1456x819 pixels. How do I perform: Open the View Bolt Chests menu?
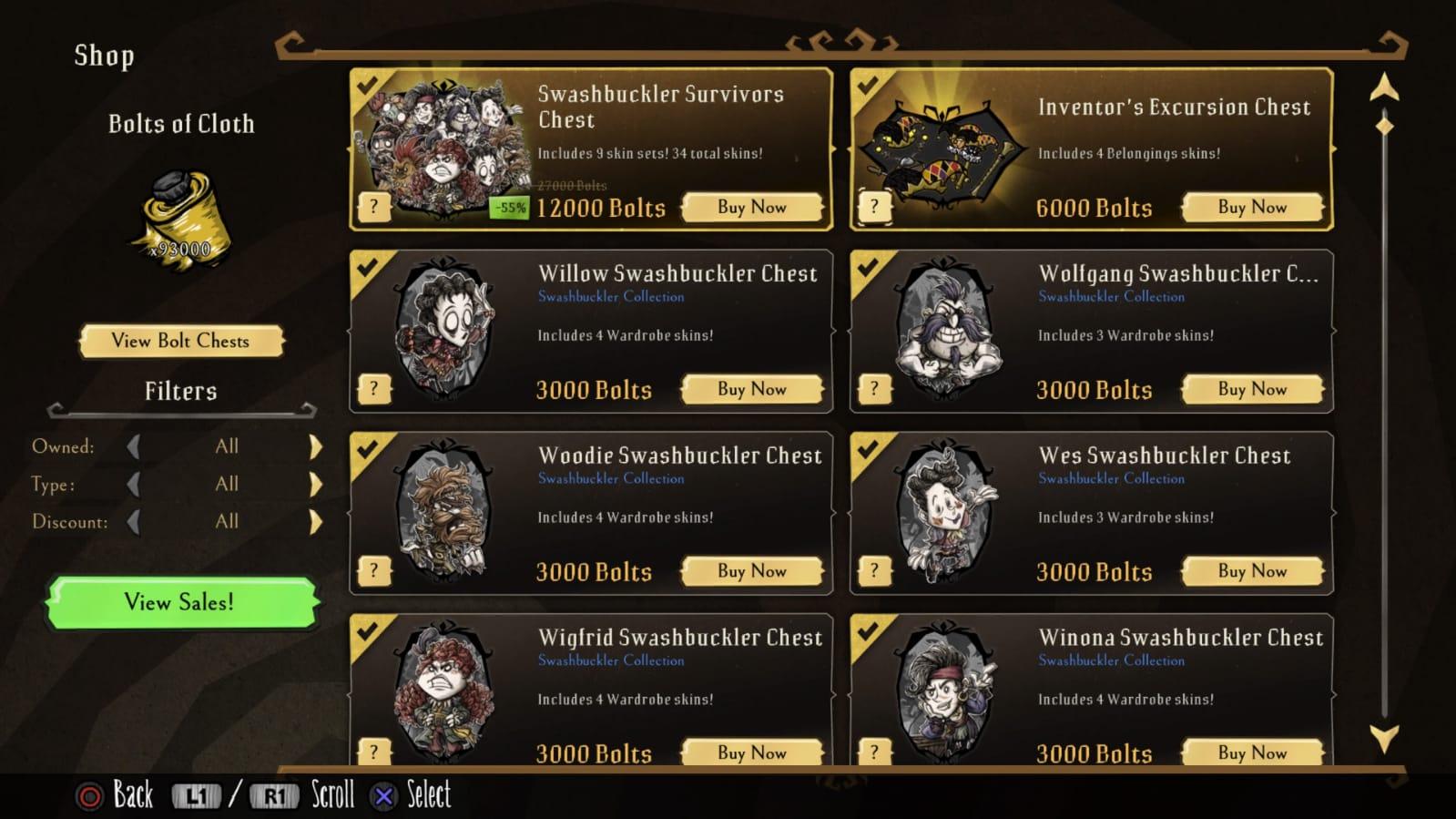(181, 341)
